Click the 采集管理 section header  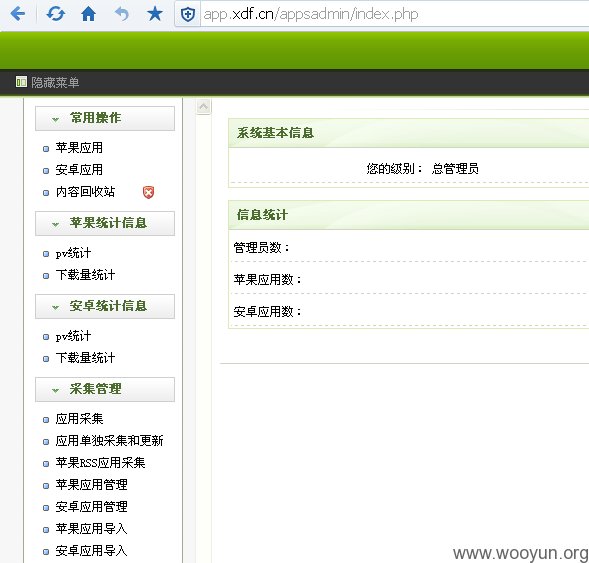(x=105, y=389)
